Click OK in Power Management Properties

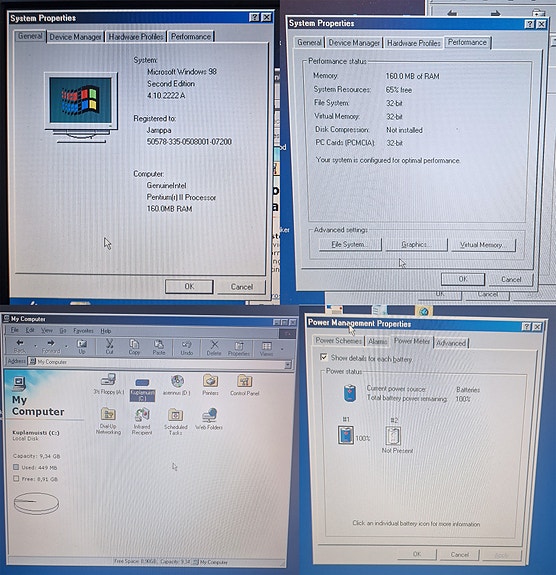point(417,554)
